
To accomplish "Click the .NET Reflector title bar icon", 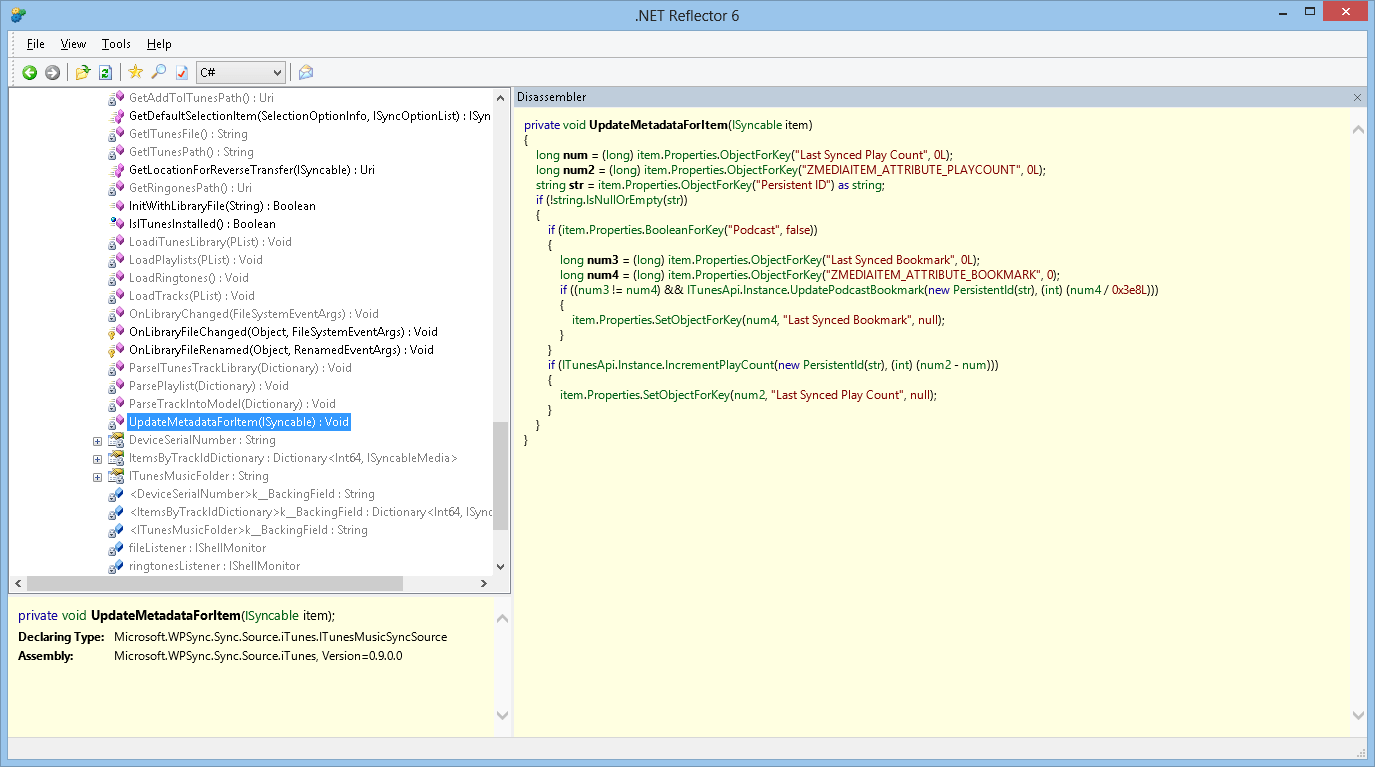I will pyautogui.click(x=18, y=15).
